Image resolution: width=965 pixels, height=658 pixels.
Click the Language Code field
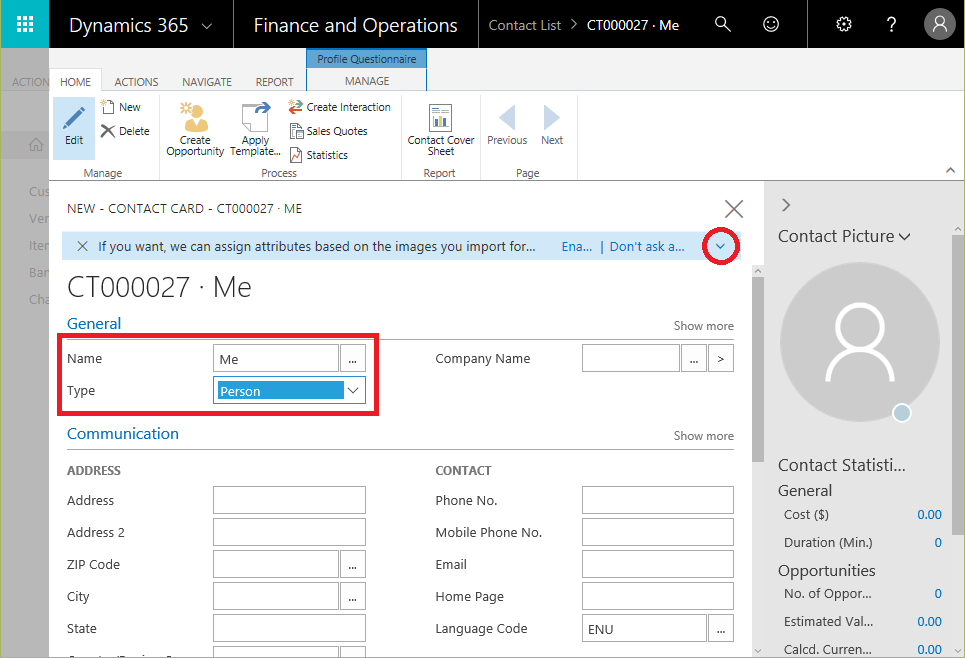(644, 628)
